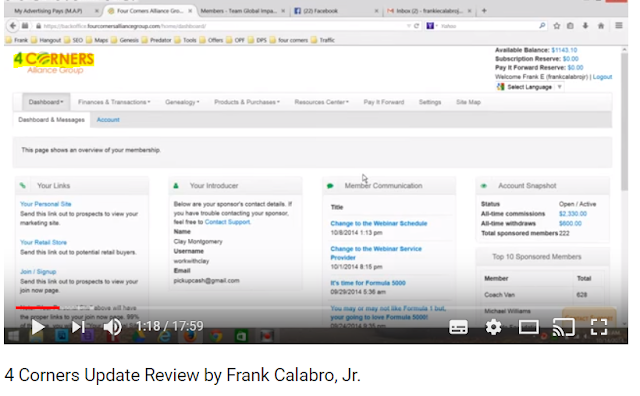
Task: Open the Predator bookmark folder
Action: point(156,40)
